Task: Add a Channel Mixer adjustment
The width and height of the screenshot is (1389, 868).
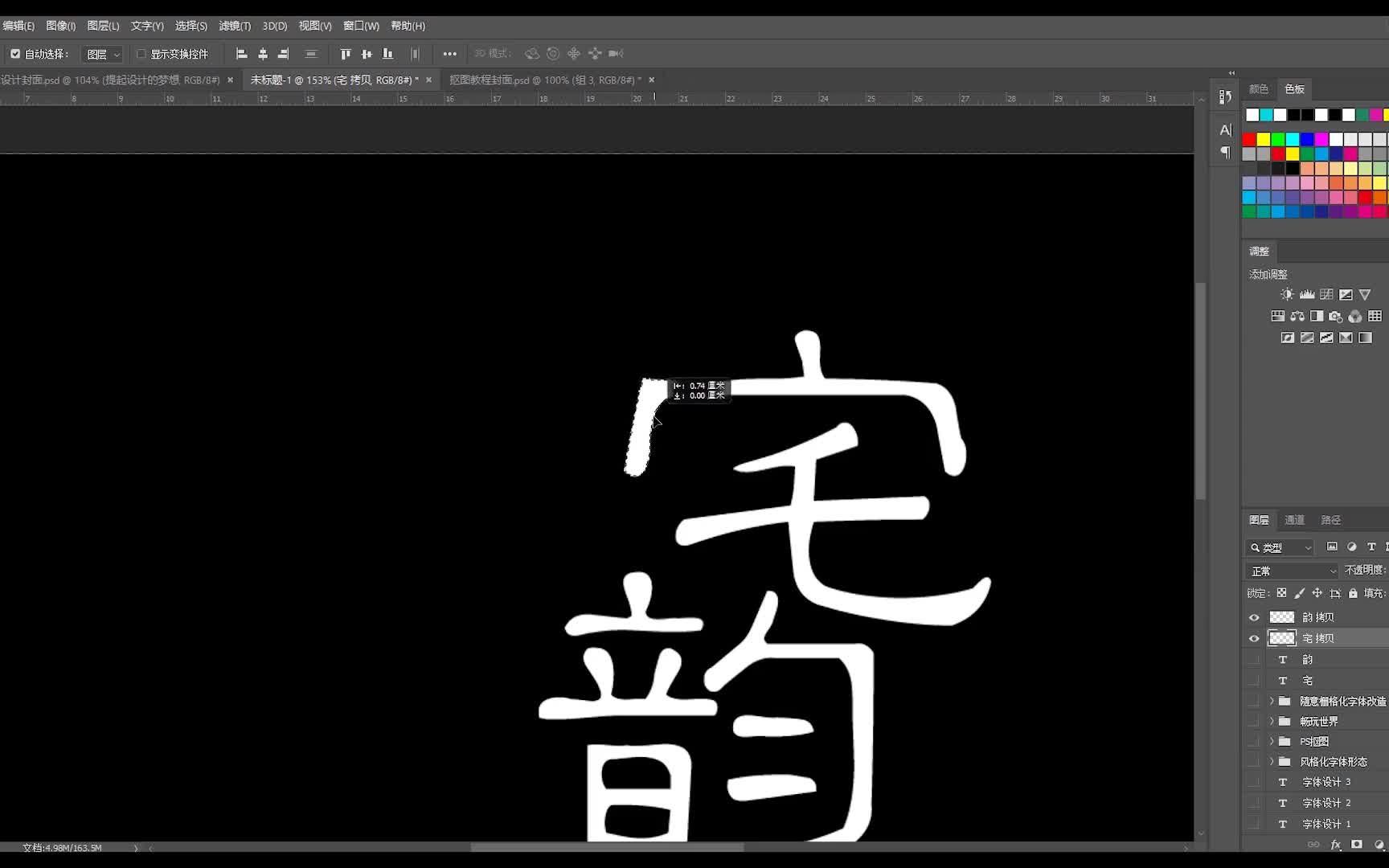Action: click(1355, 316)
